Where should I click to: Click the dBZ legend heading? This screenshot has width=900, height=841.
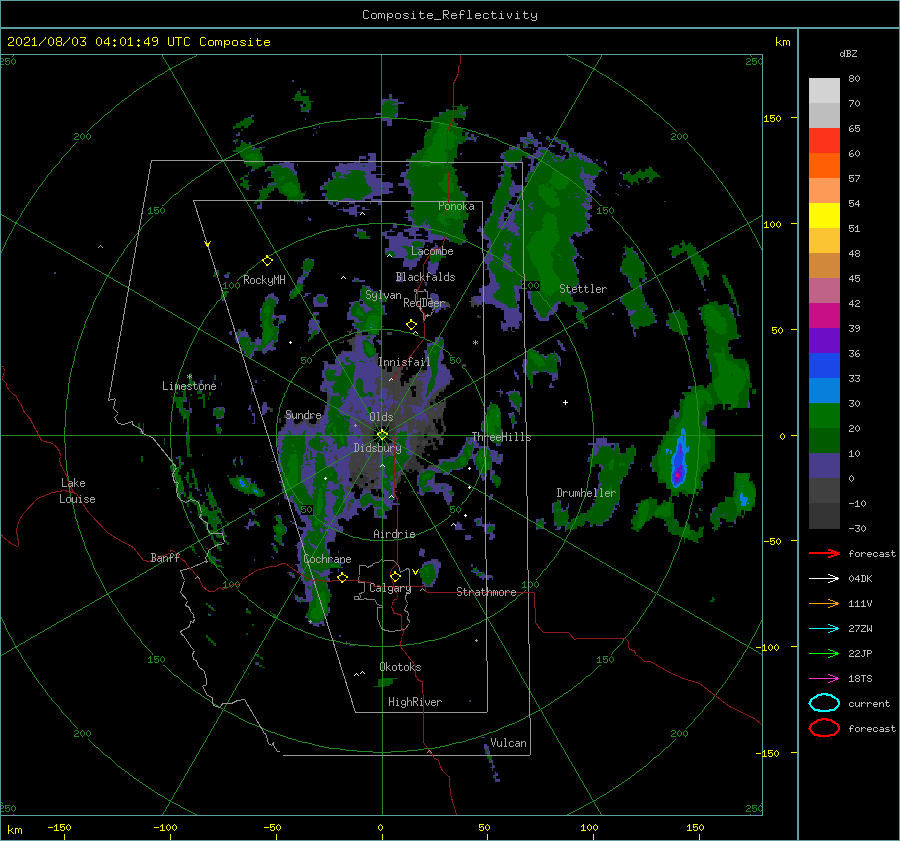point(848,54)
